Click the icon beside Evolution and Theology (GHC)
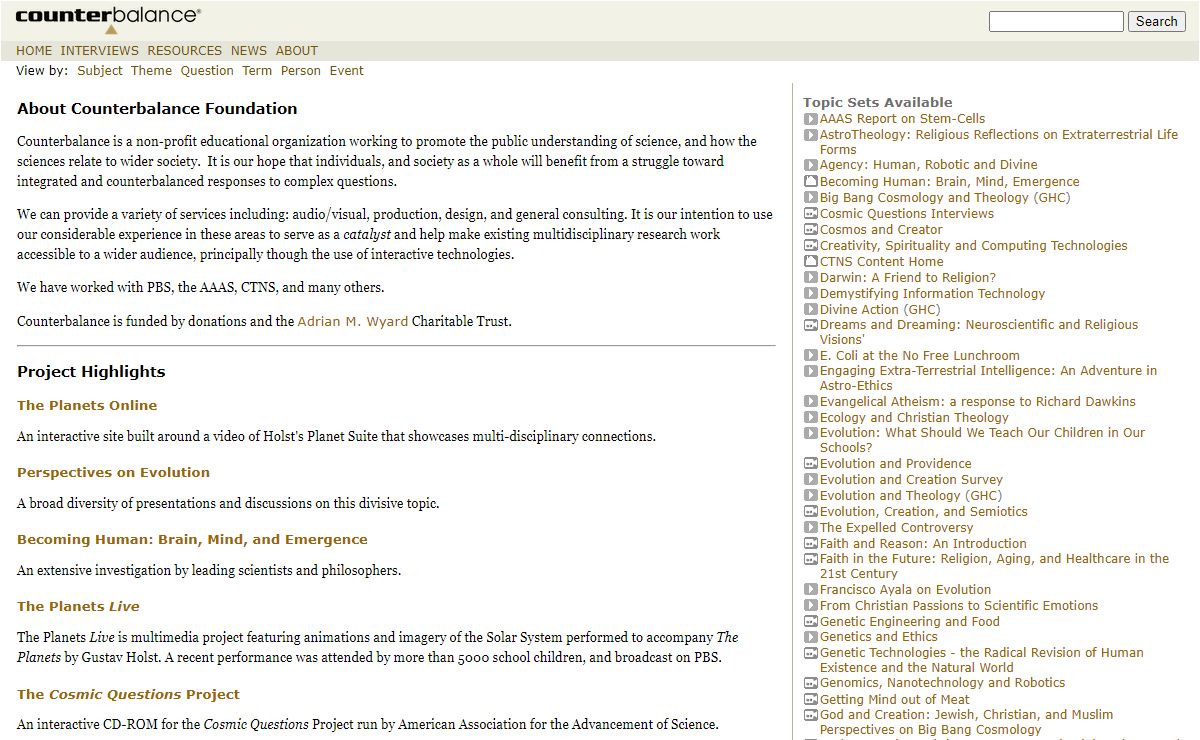The width and height of the screenshot is (1200, 740). tap(811, 496)
